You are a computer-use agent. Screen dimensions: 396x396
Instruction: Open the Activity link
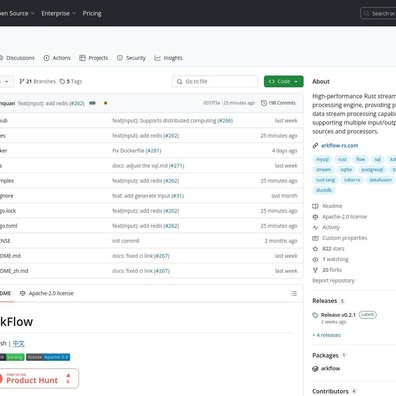tap(326, 227)
